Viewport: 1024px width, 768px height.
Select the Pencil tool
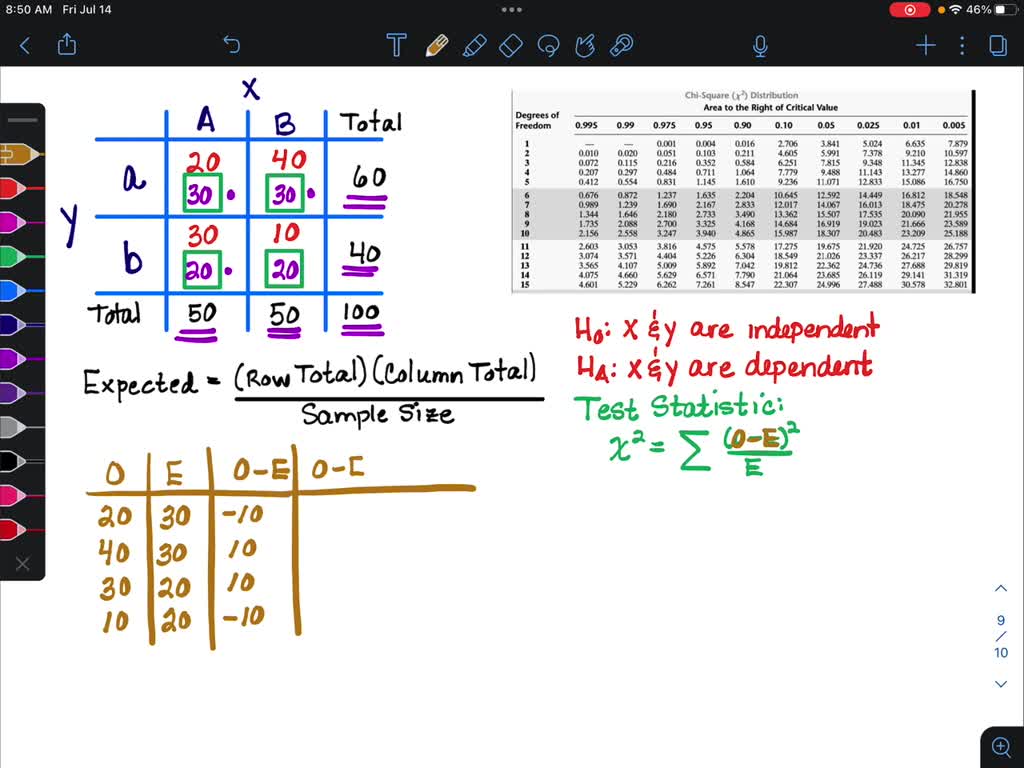pyautogui.click(x=437, y=45)
